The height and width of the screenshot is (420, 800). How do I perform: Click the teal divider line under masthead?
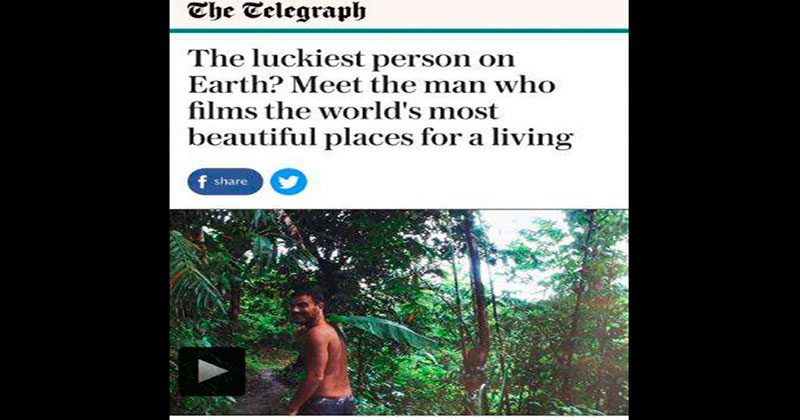coord(399,31)
